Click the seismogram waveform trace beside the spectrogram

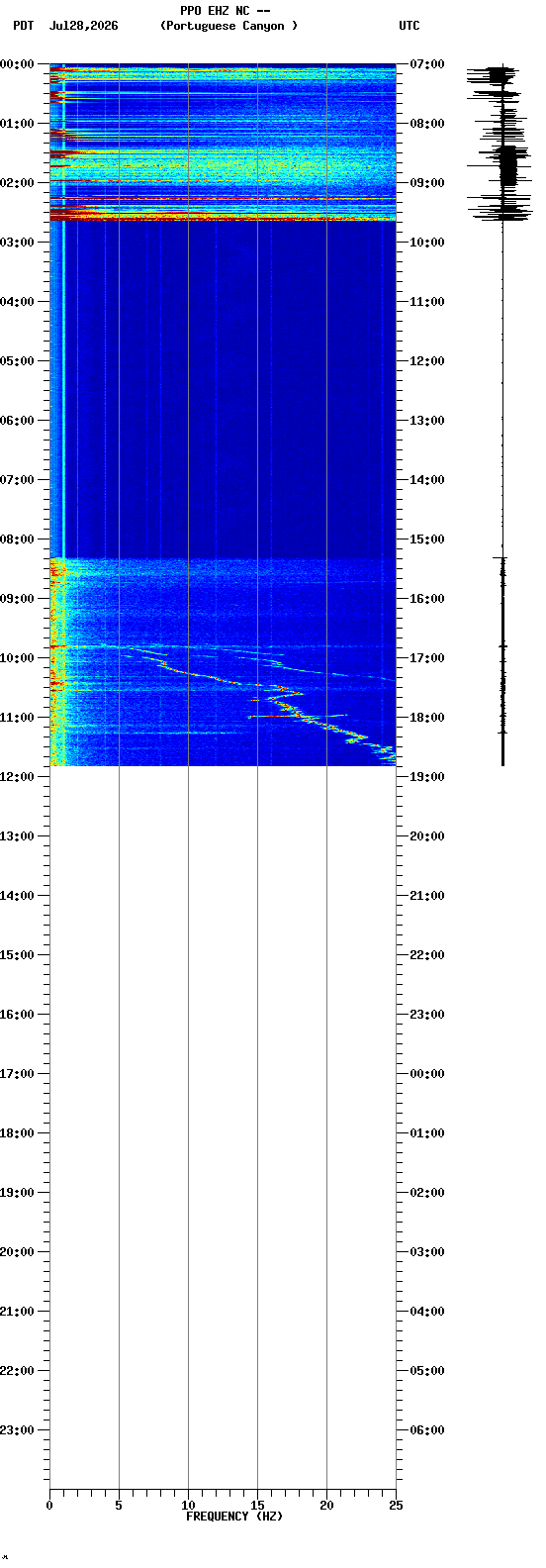click(502, 416)
